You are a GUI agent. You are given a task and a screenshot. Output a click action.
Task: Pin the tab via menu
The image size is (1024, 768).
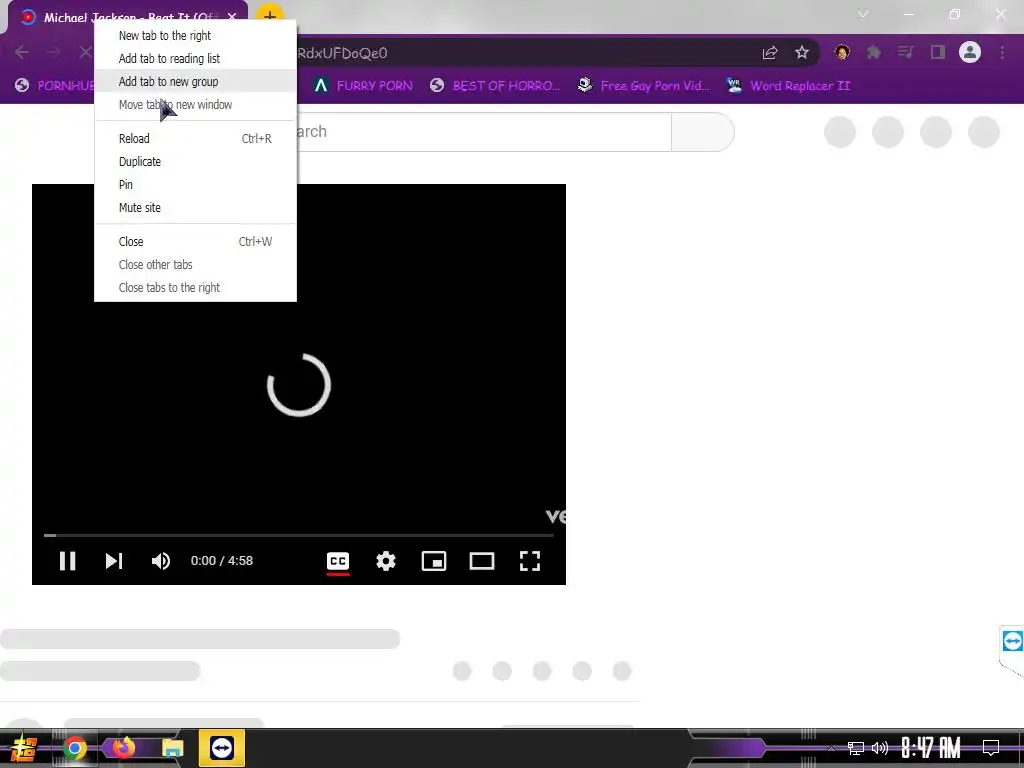tap(195, 184)
